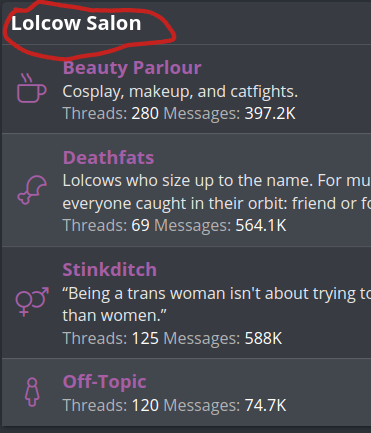Open the Stinkditch forum

(109, 269)
